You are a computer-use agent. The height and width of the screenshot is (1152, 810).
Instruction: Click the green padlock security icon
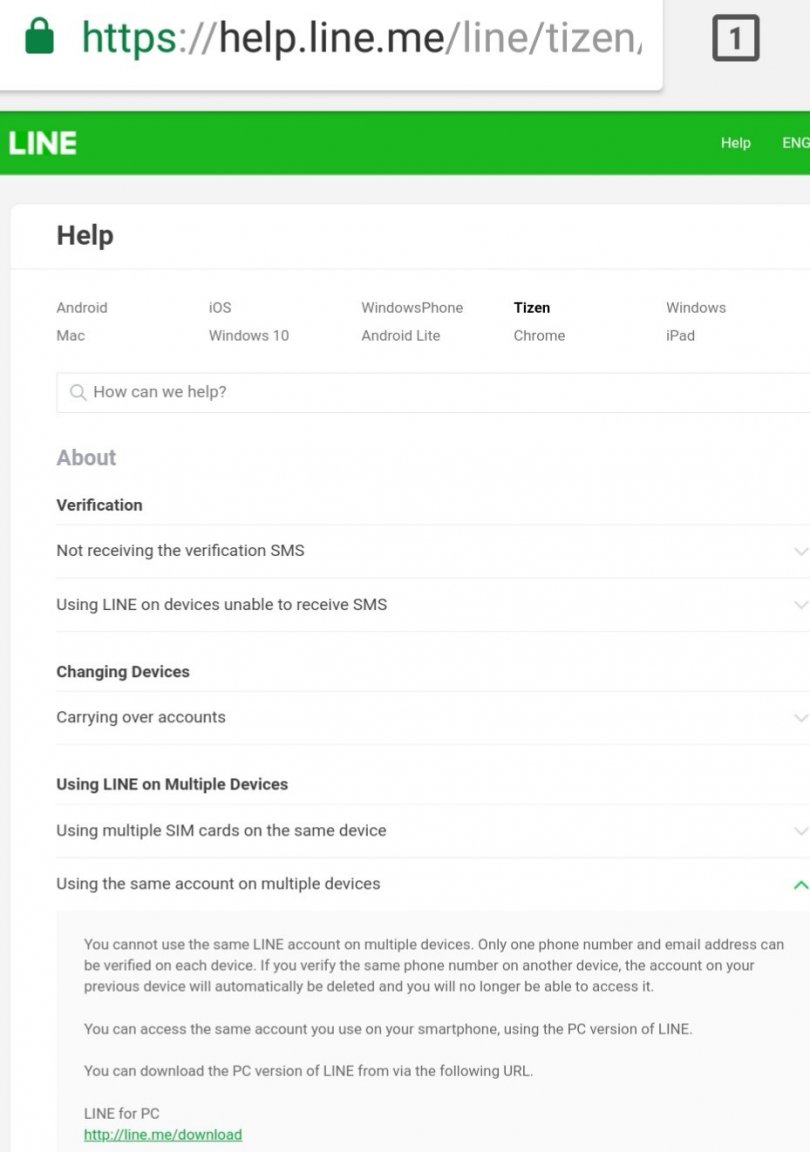(40, 37)
